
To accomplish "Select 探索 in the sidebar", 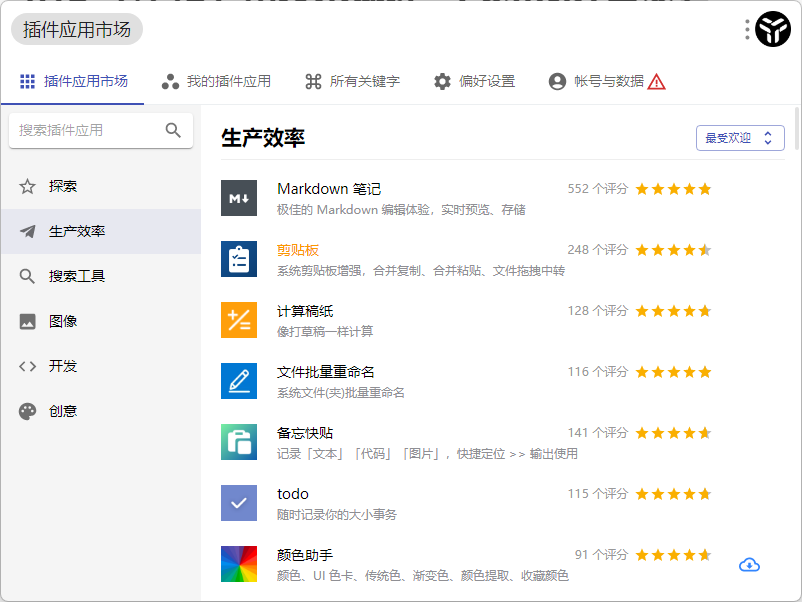I will [x=62, y=186].
